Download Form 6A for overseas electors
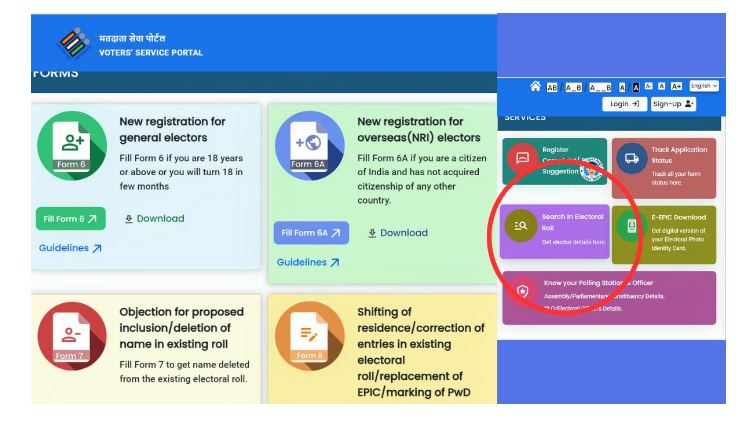The image size is (742, 424). click(x=397, y=233)
